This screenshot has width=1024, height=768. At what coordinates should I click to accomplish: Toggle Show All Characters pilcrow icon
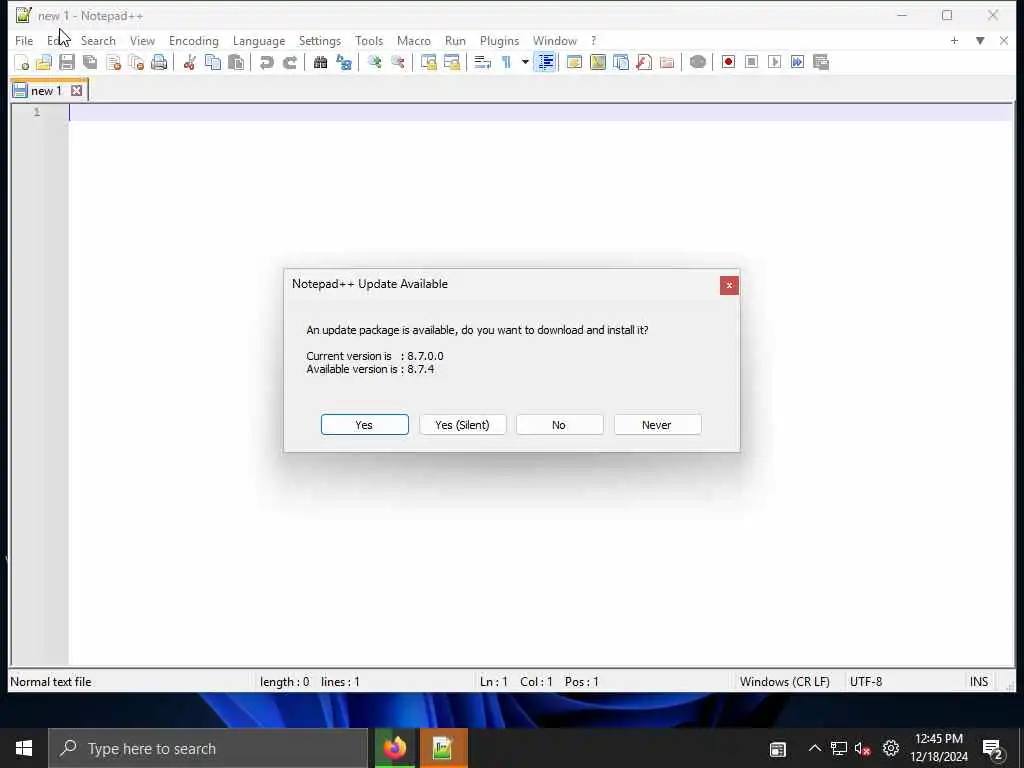[506, 62]
